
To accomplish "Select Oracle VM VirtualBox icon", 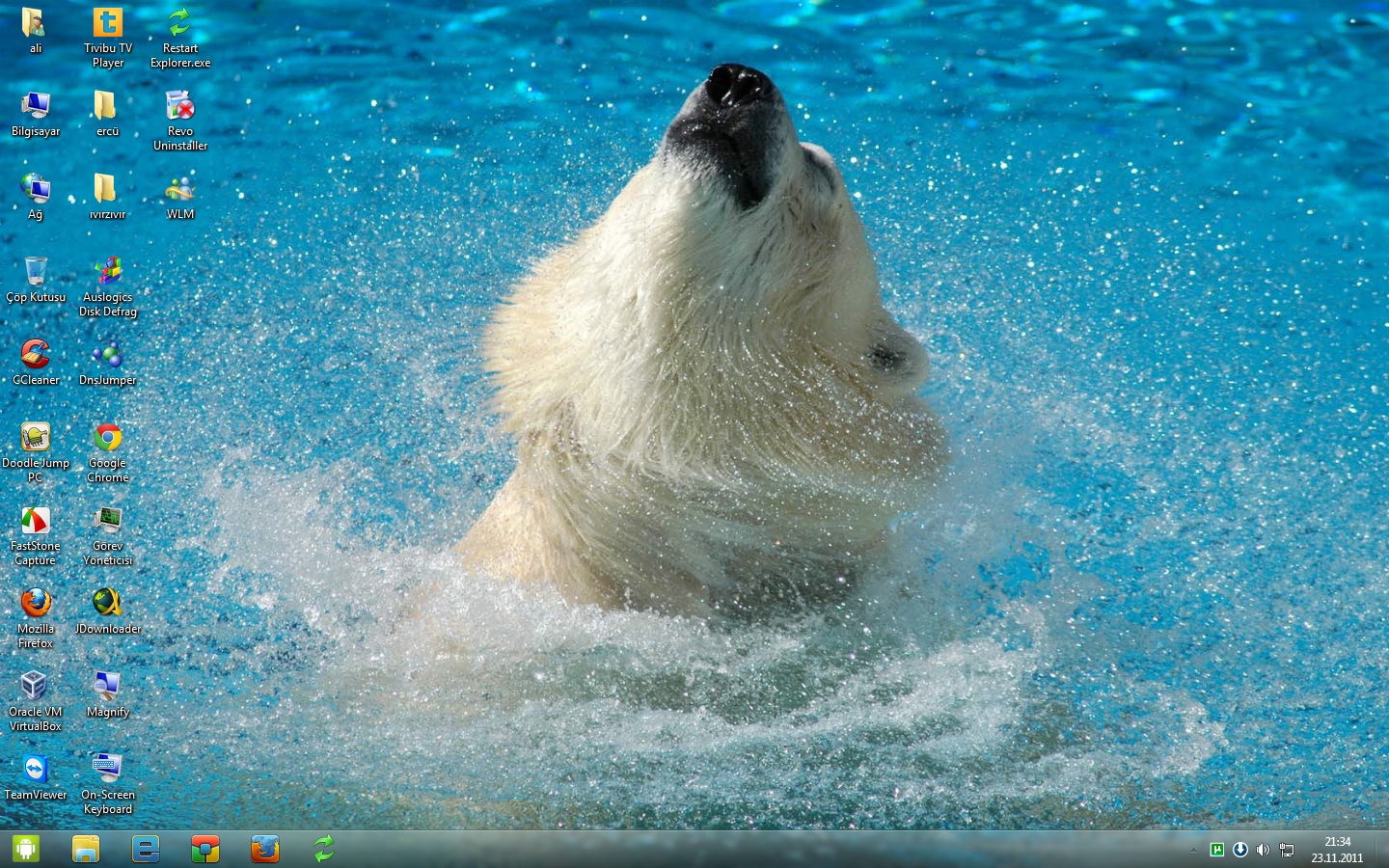I will pos(36,701).
